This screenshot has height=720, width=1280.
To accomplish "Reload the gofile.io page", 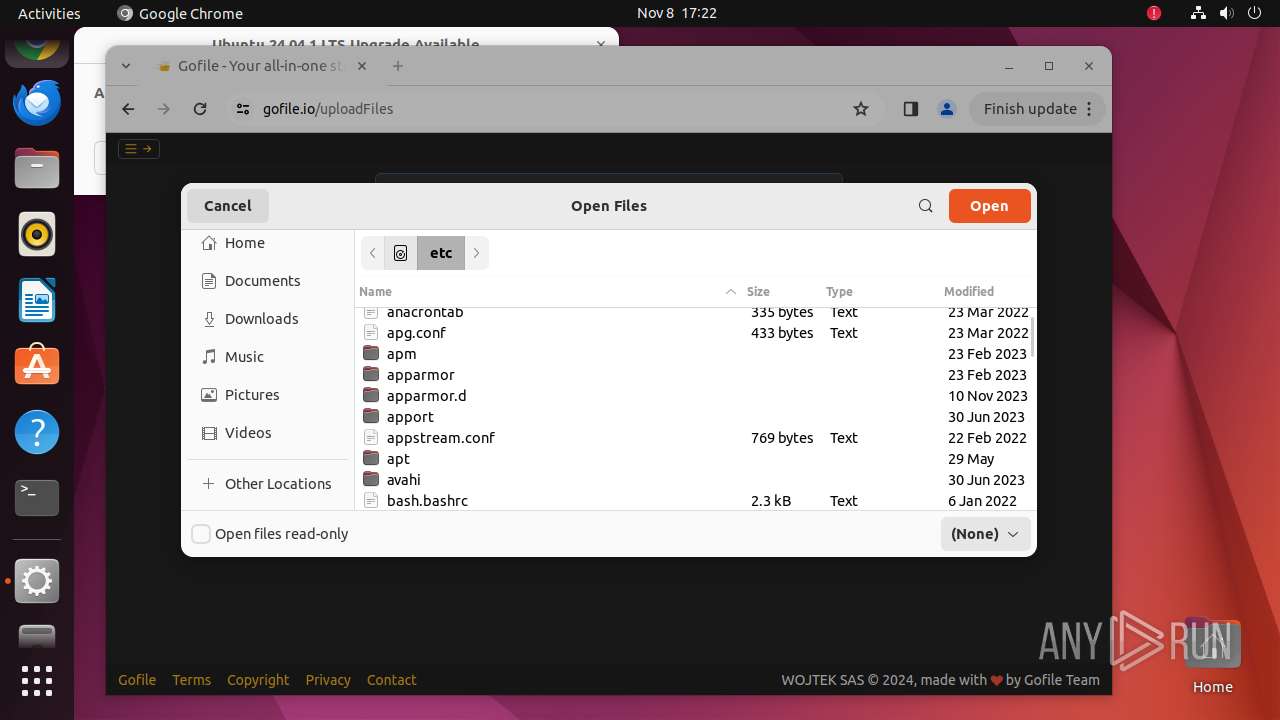I will 200,109.
